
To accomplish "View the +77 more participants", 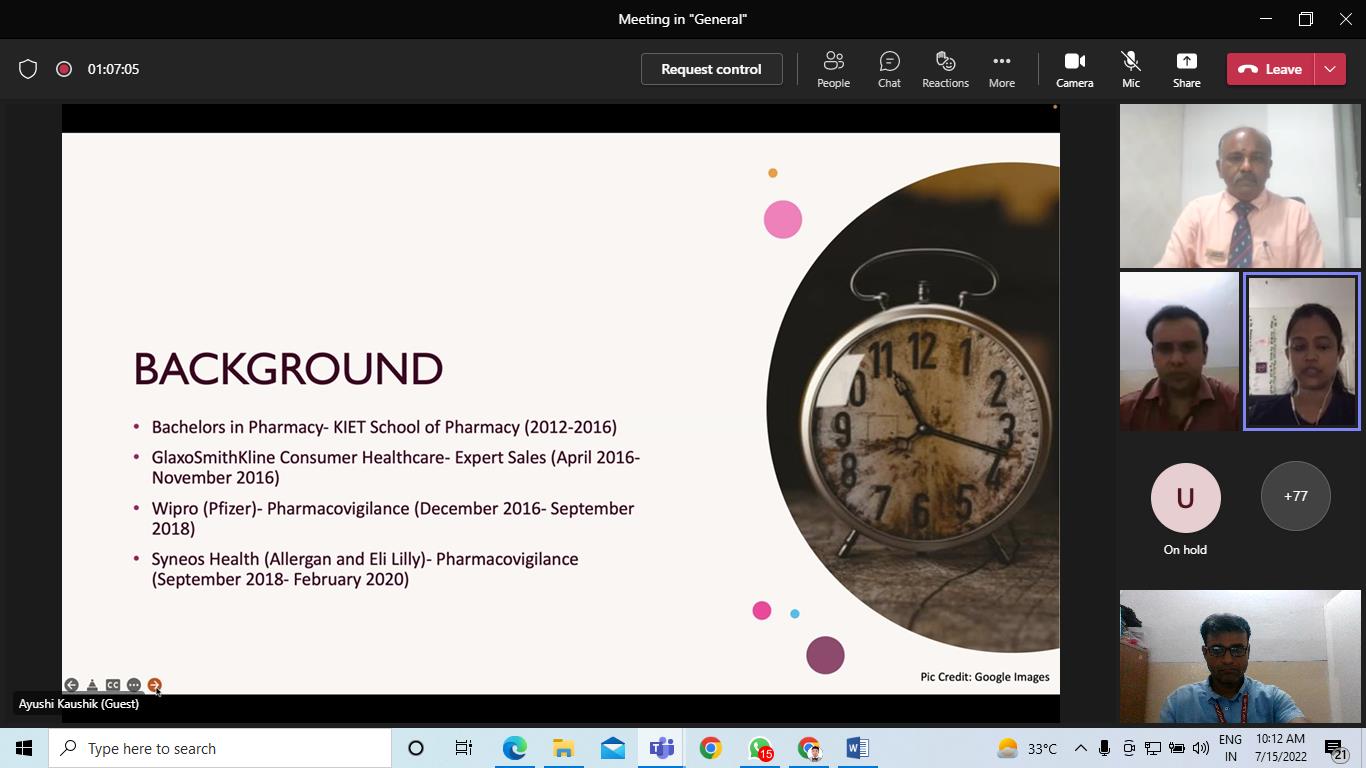I will point(1295,496).
